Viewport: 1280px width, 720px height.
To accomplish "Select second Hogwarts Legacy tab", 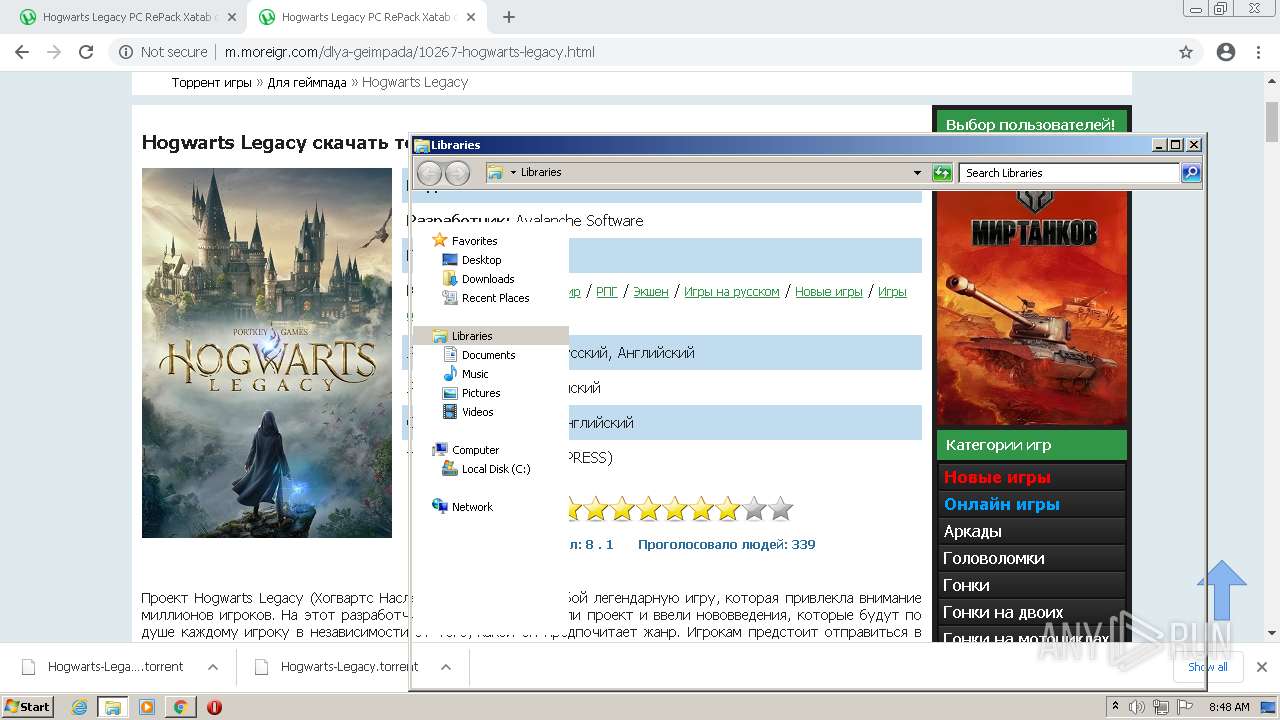I will tap(366, 17).
